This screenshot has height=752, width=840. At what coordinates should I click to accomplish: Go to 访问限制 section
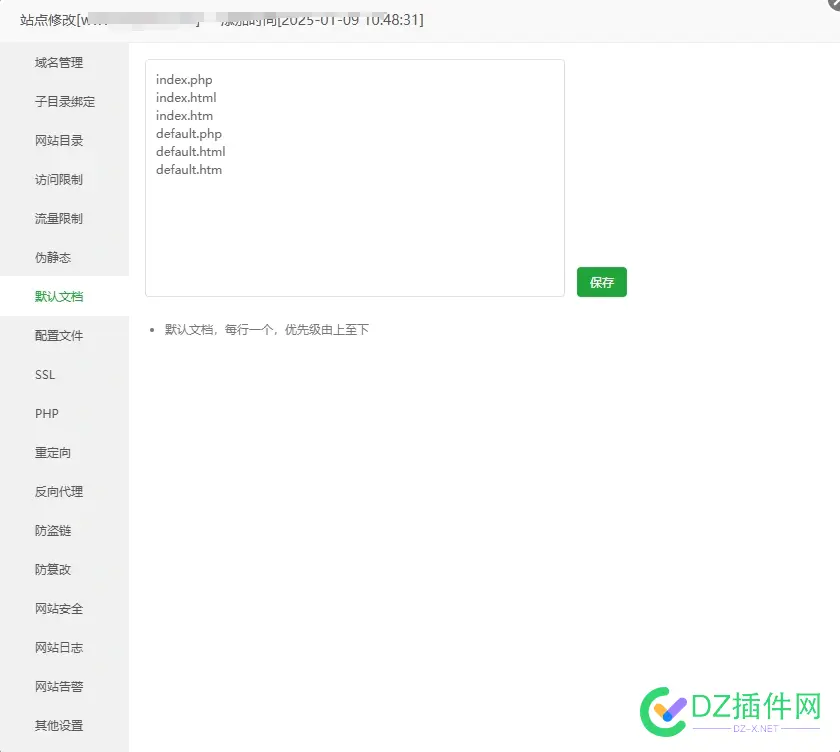tap(59, 180)
